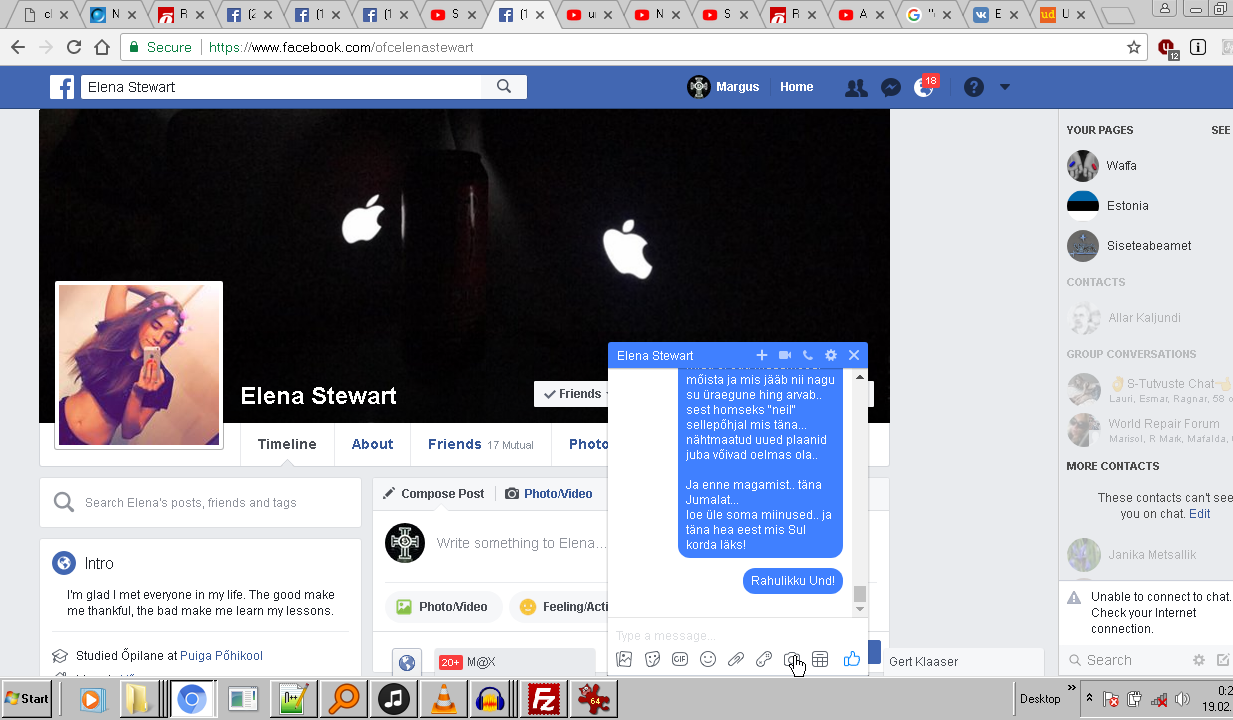This screenshot has width=1233, height=720.
Task: Reload the page in Chrome
Action: [73, 47]
